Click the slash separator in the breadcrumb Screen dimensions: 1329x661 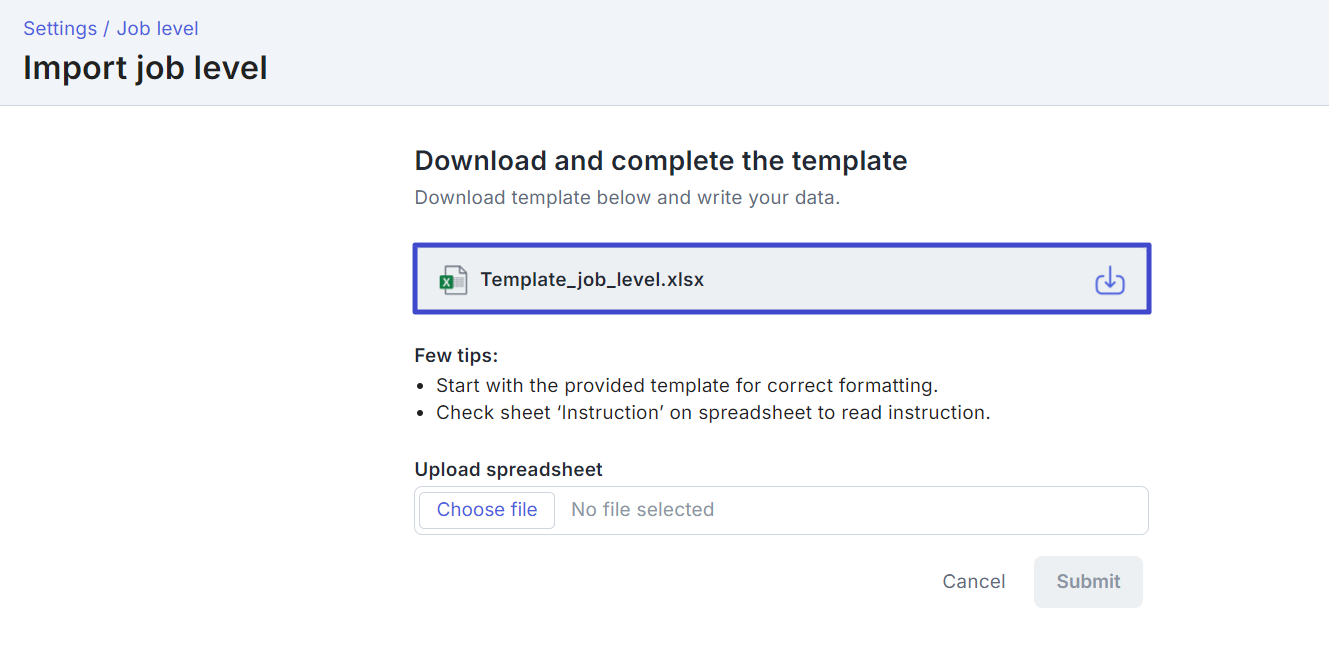107,29
